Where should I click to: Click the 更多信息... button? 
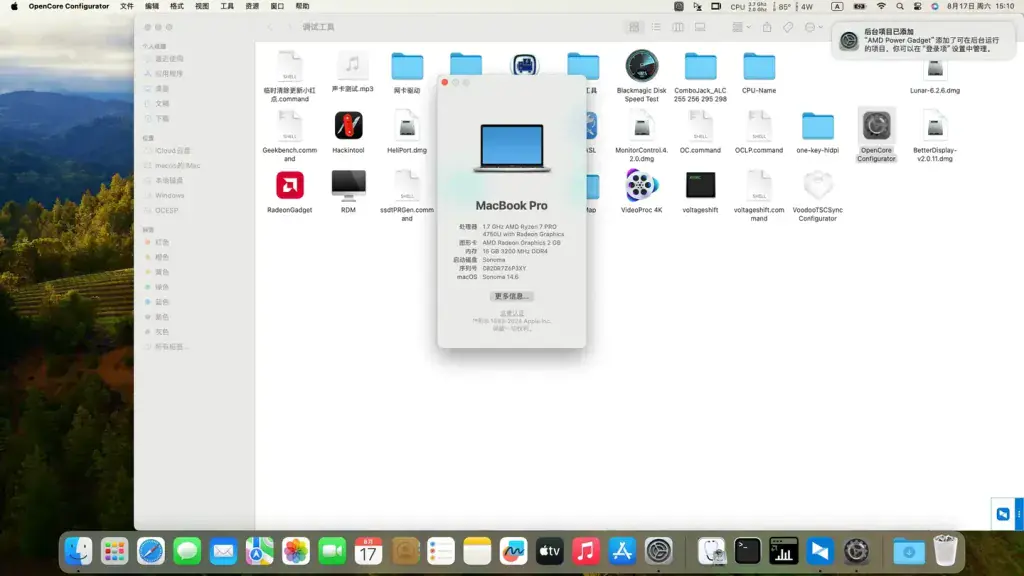click(511, 296)
